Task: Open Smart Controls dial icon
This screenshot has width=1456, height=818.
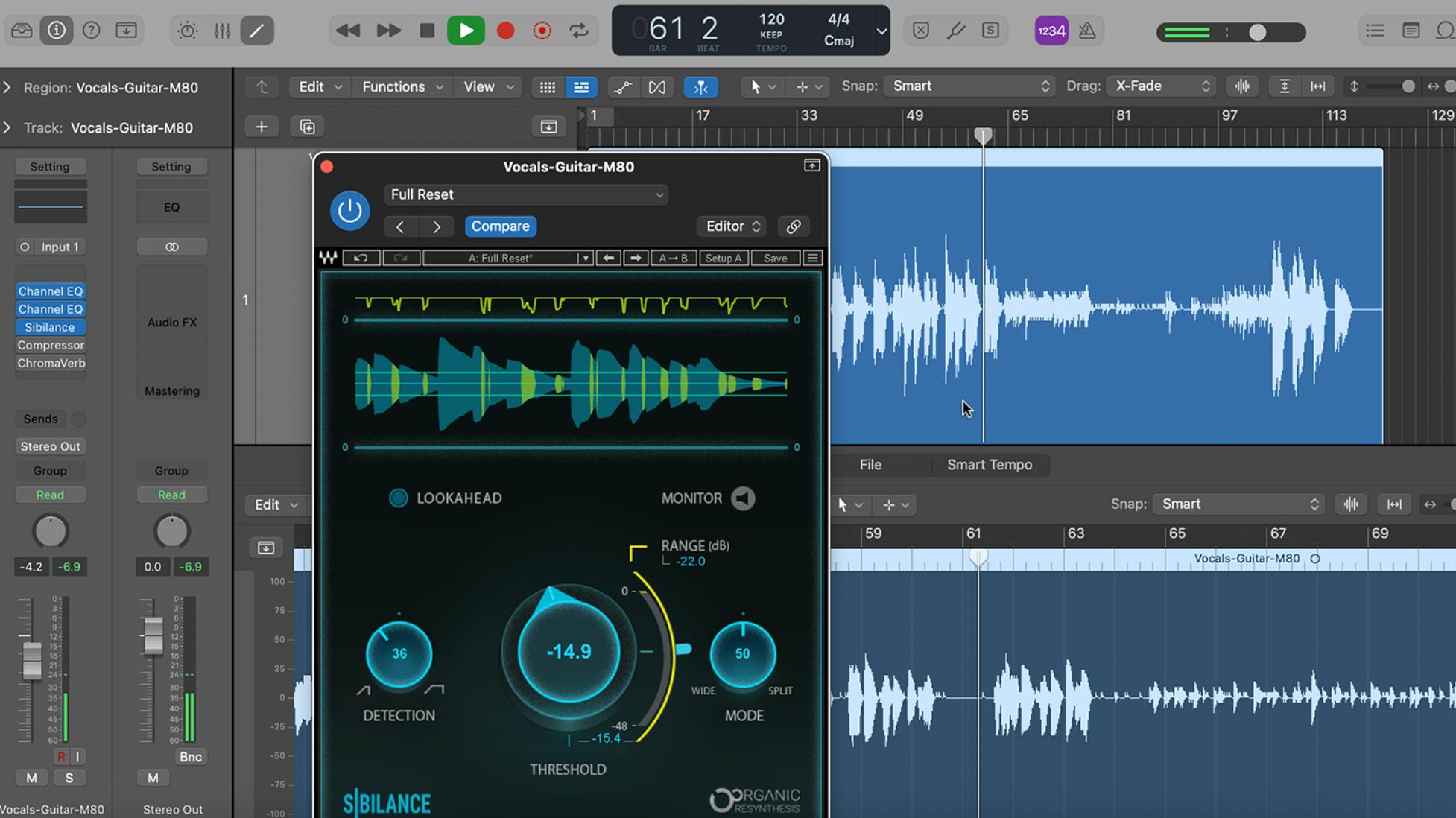Action: 187,31
